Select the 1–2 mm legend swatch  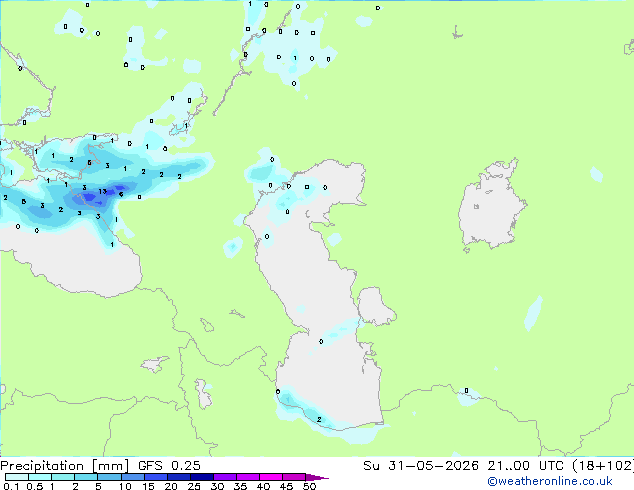[63, 477]
